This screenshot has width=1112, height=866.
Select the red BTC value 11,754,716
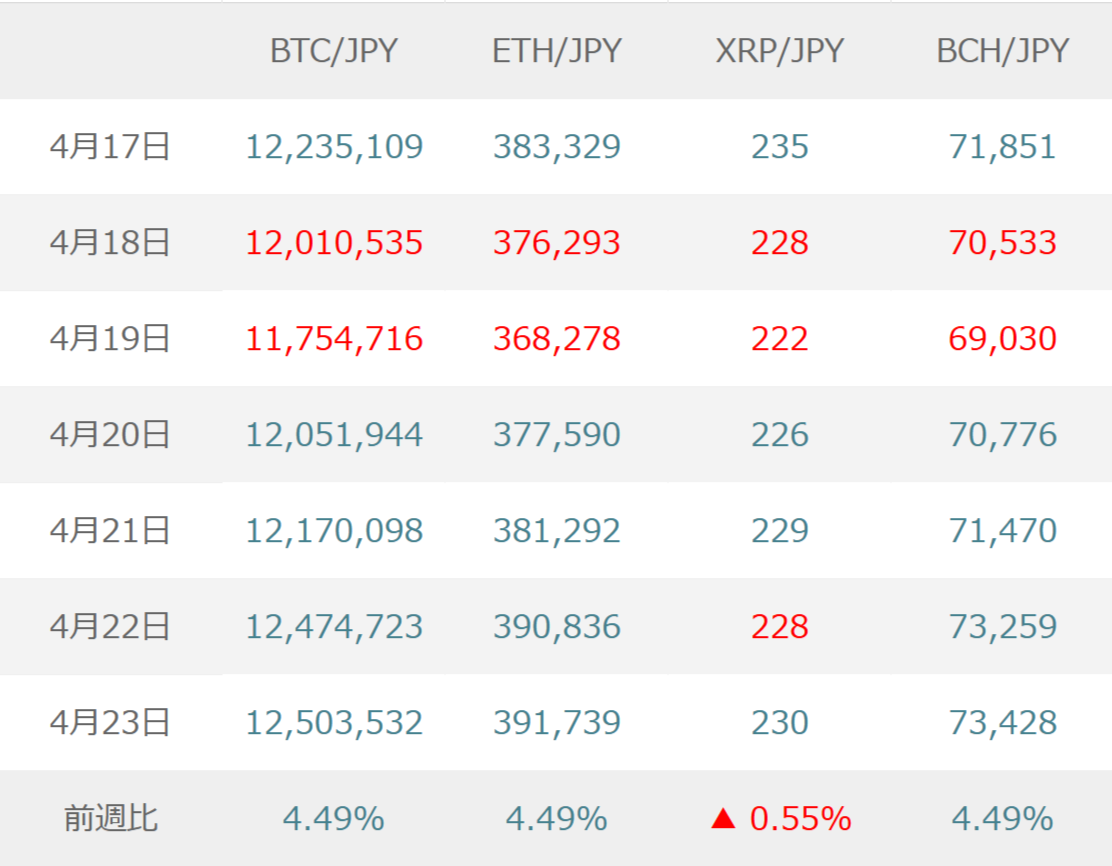point(334,339)
